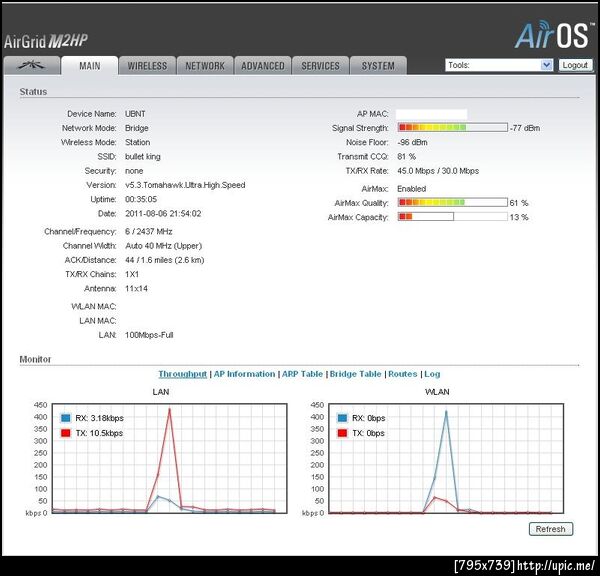The width and height of the screenshot is (600, 576).
Task: Click 'TX: 10.5kbps' in LAN legend
Action: pyautogui.click(x=99, y=433)
